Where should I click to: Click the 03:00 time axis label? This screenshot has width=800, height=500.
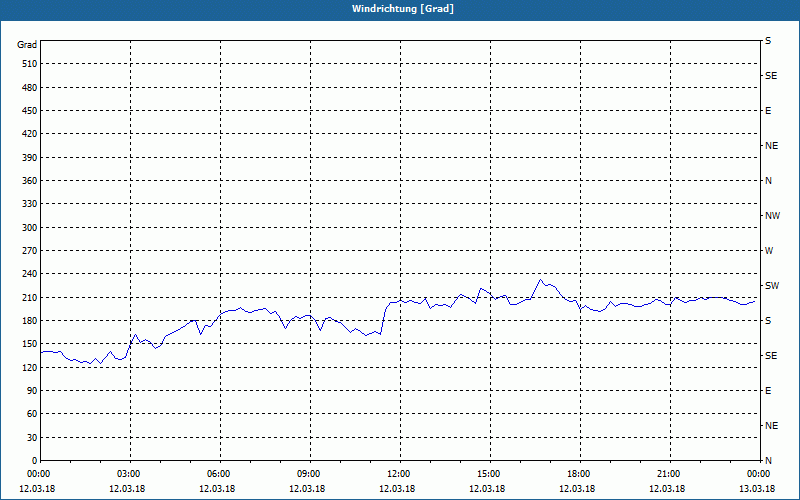(129, 474)
